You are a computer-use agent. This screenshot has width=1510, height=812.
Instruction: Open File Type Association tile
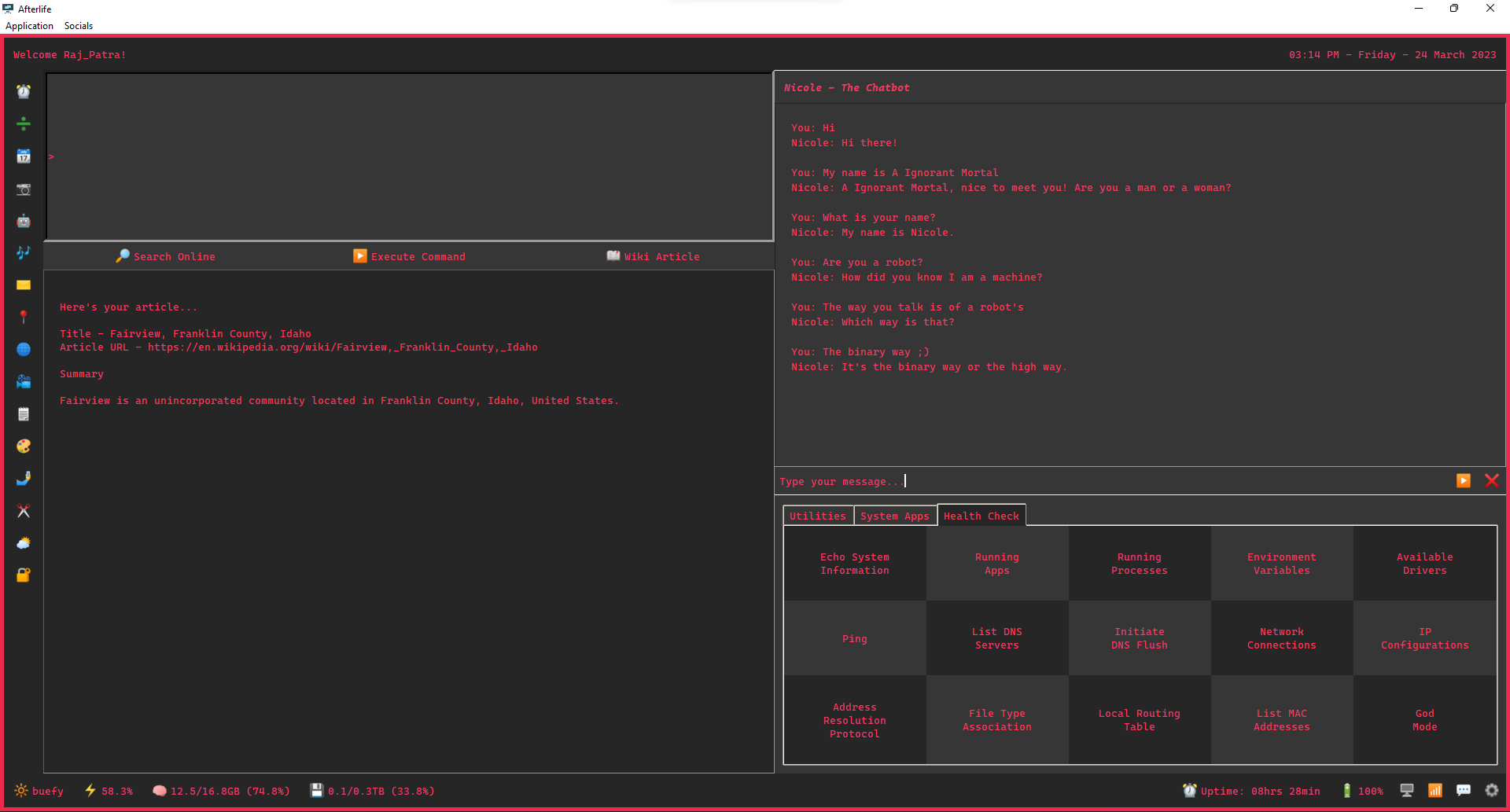(997, 720)
